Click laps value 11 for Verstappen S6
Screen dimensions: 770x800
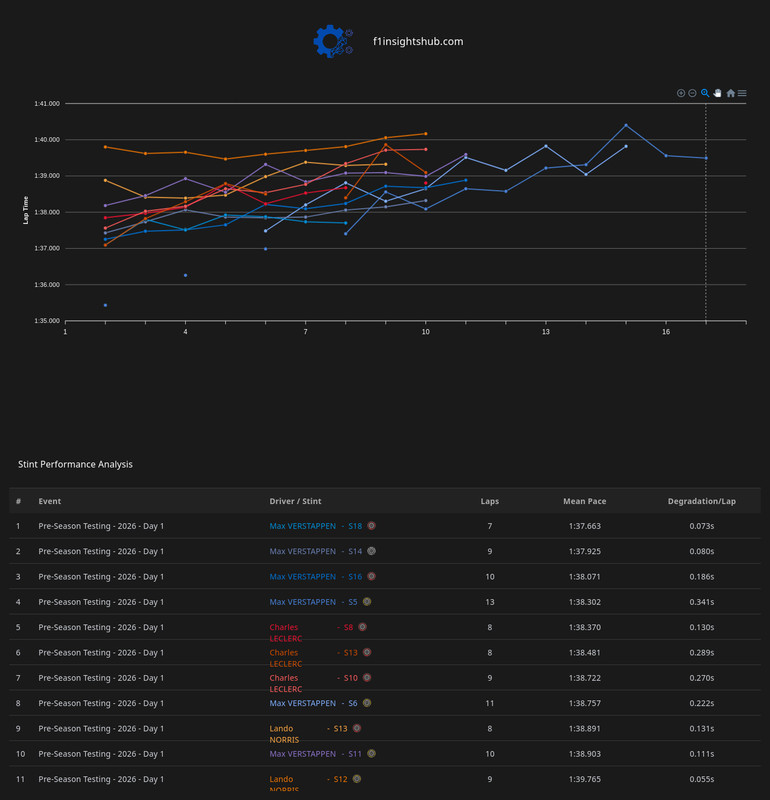[490, 703]
